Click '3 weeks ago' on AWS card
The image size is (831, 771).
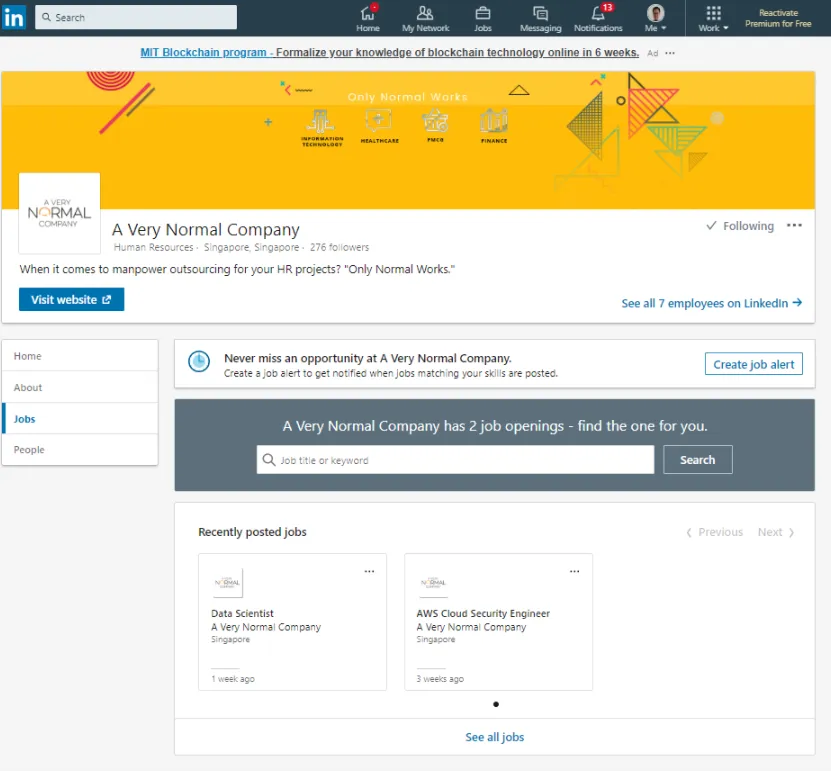click(440, 679)
